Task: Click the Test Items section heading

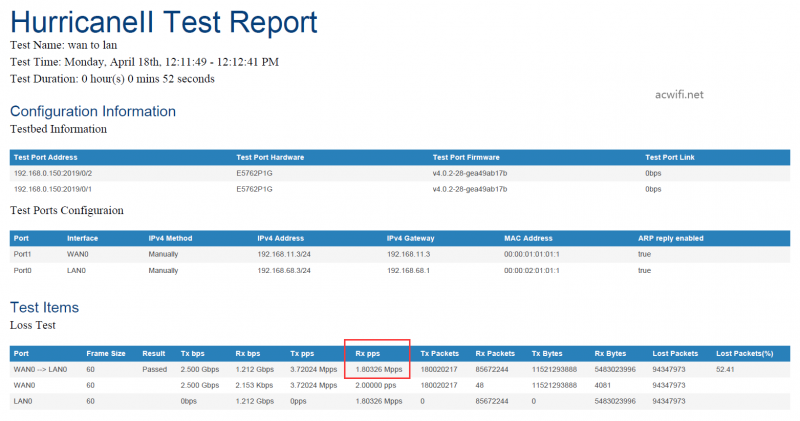Action: [x=44, y=307]
